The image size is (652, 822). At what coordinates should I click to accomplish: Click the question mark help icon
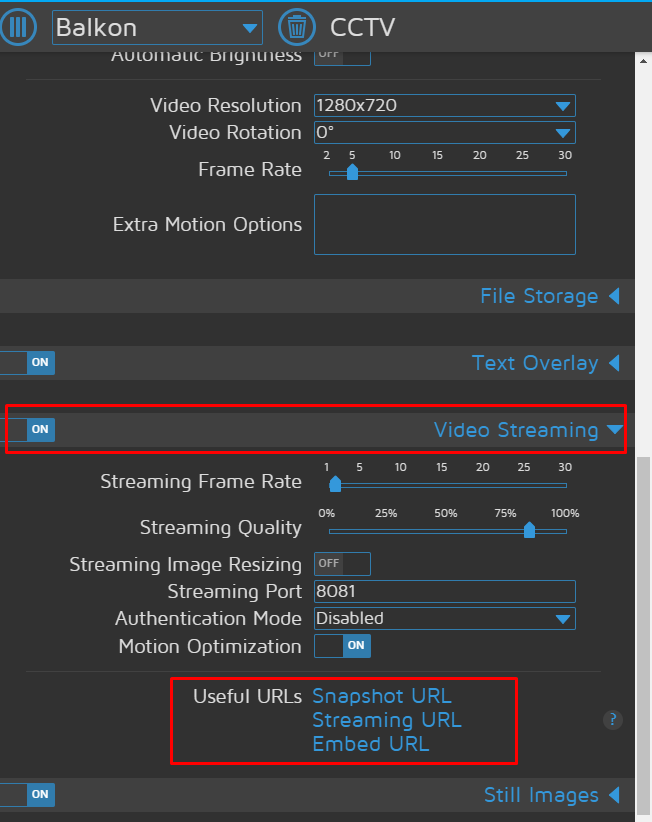coord(614,720)
